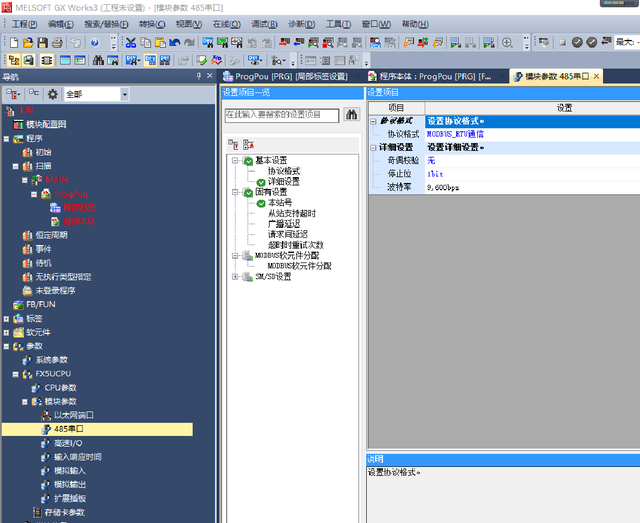Expand the SM/SD设置 tree node
The width and height of the screenshot is (640, 523).
[235, 276]
